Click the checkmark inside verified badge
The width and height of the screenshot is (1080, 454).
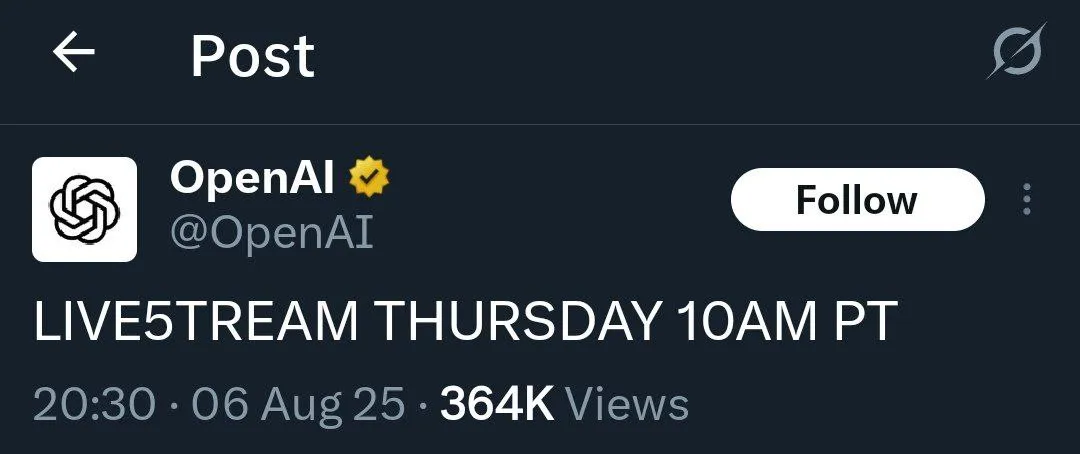click(x=369, y=178)
